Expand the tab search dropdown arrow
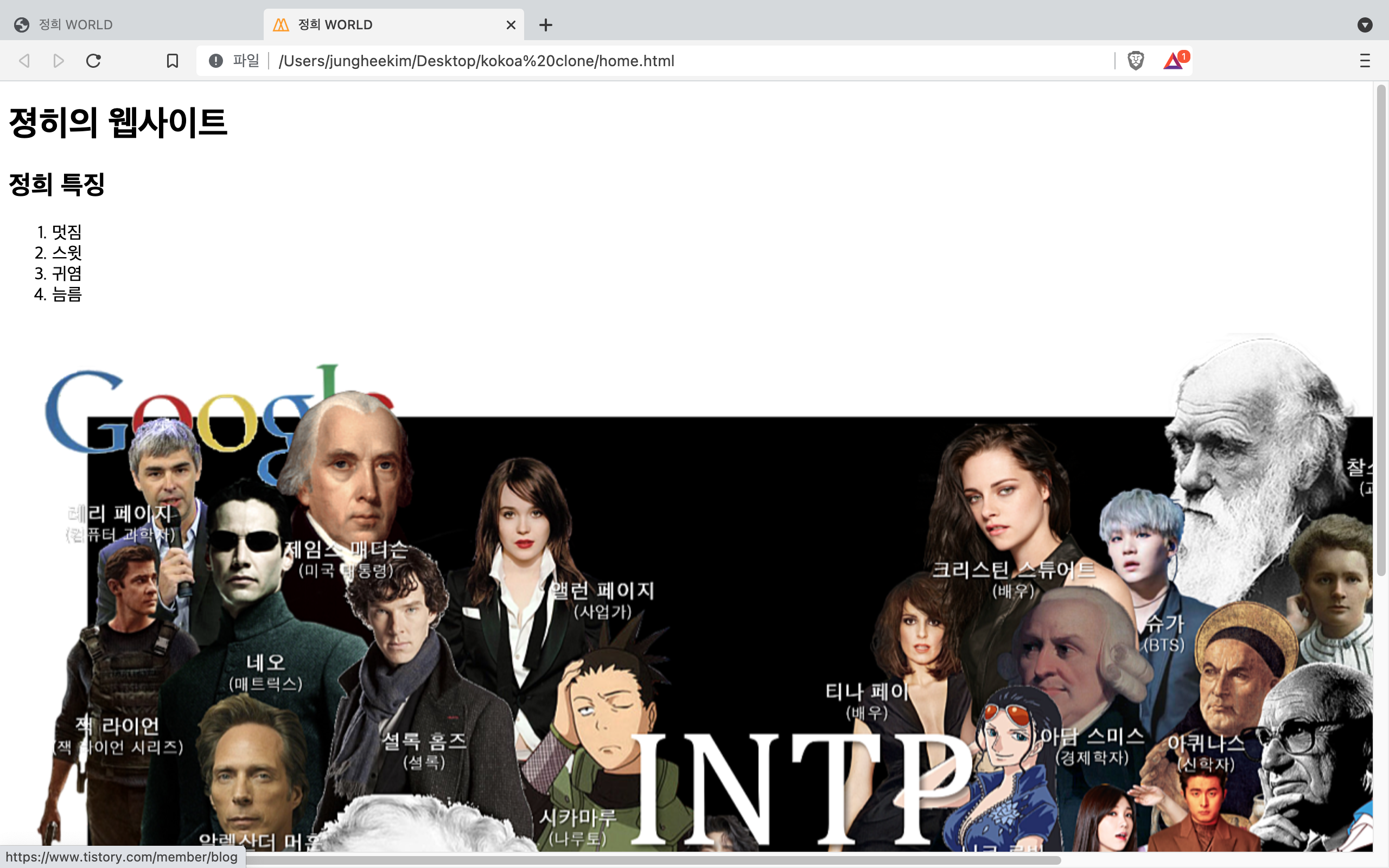The image size is (1389, 868). (x=1365, y=25)
